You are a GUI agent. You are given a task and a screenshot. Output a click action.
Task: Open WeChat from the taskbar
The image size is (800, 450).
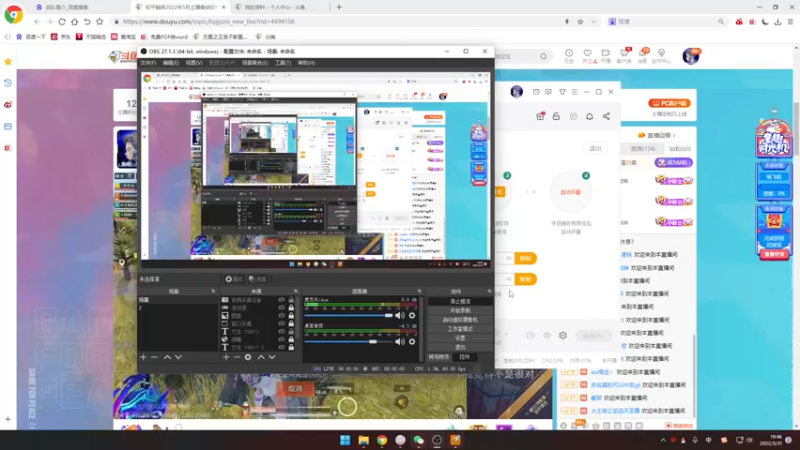418,440
